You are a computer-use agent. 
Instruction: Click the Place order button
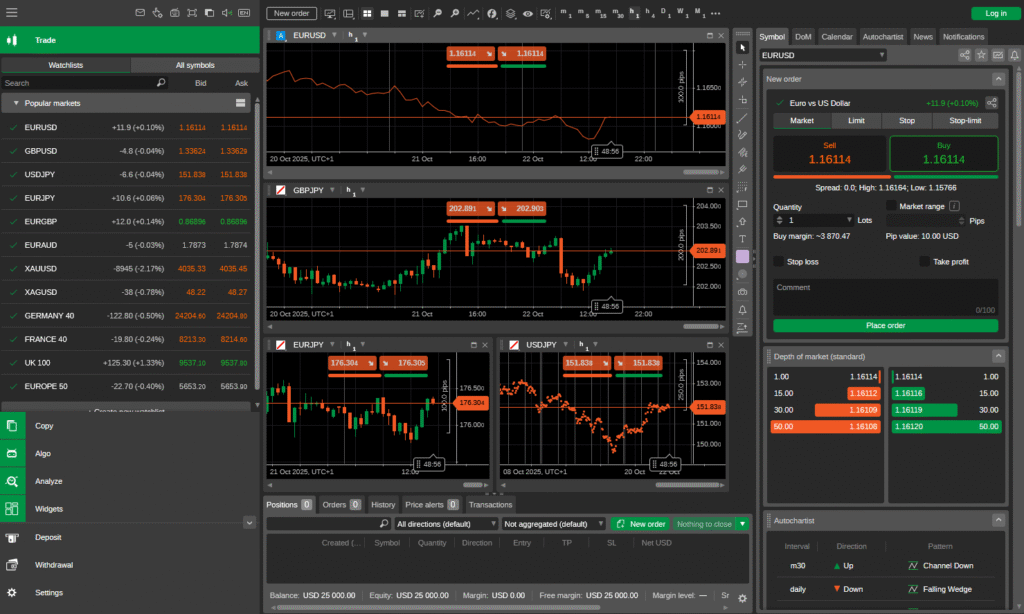point(884,325)
